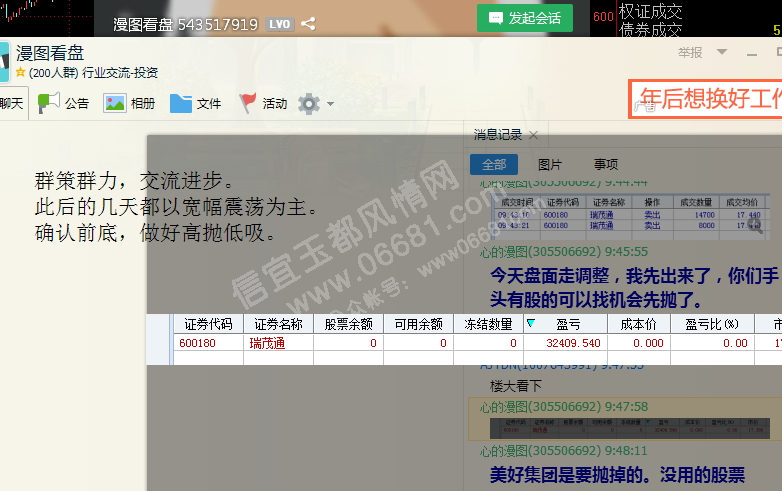The height and width of the screenshot is (491, 782).
Task: Click 债券成交 in the background trading window
Action: pyautogui.click(x=650, y=30)
